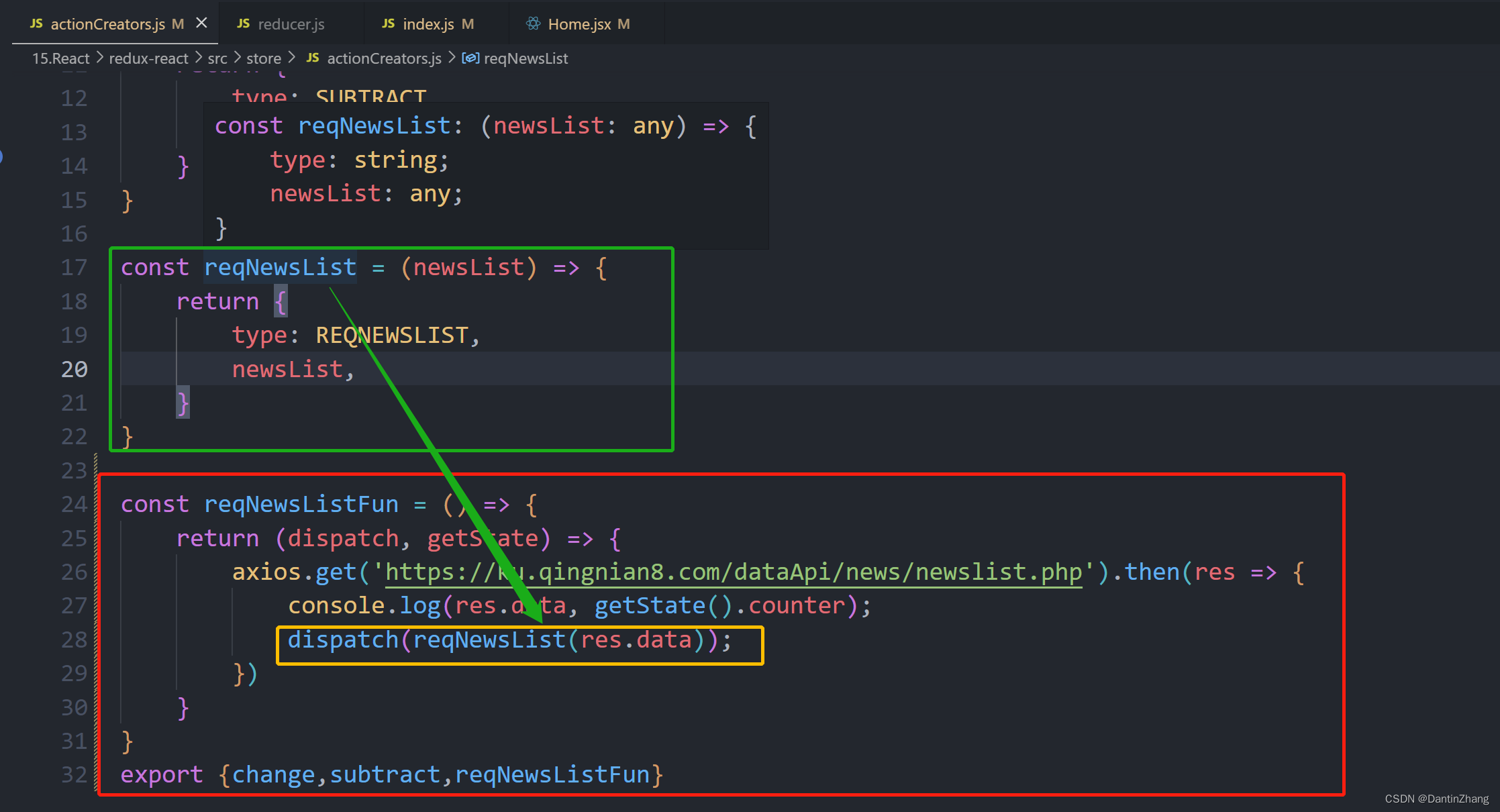The image size is (1500, 812).
Task: Switch to the reducer.js tab
Action: pyautogui.click(x=291, y=24)
